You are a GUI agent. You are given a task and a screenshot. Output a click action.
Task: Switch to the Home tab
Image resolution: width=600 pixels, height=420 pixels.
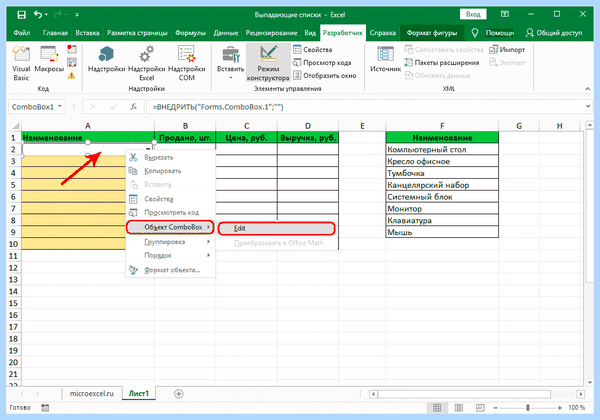pyautogui.click(x=55, y=33)
